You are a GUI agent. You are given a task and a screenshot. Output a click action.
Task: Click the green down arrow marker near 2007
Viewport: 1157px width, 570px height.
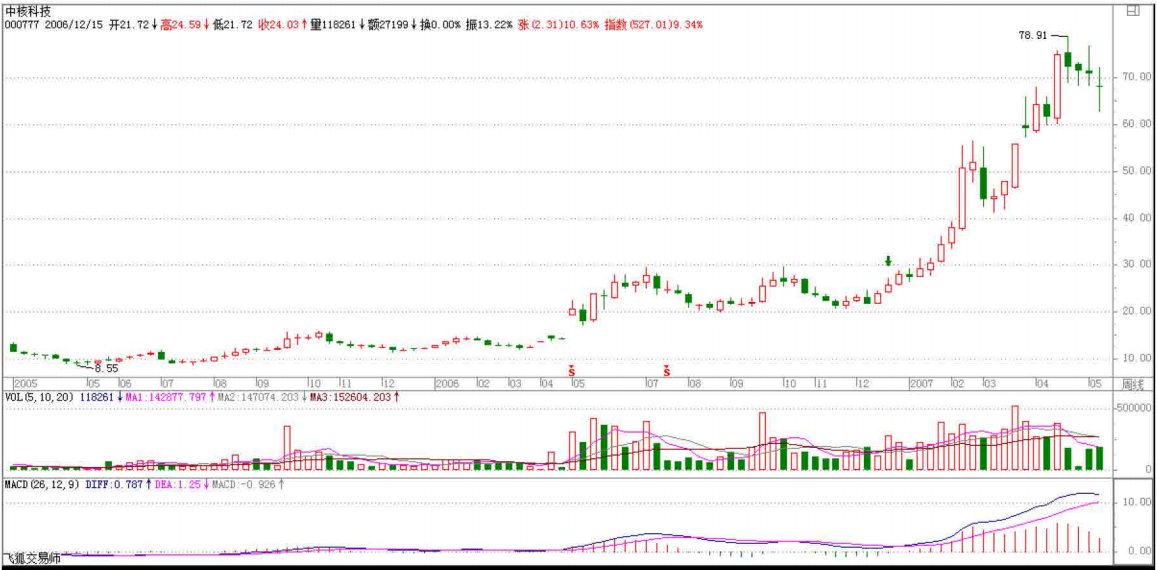(x=888, y=261)
